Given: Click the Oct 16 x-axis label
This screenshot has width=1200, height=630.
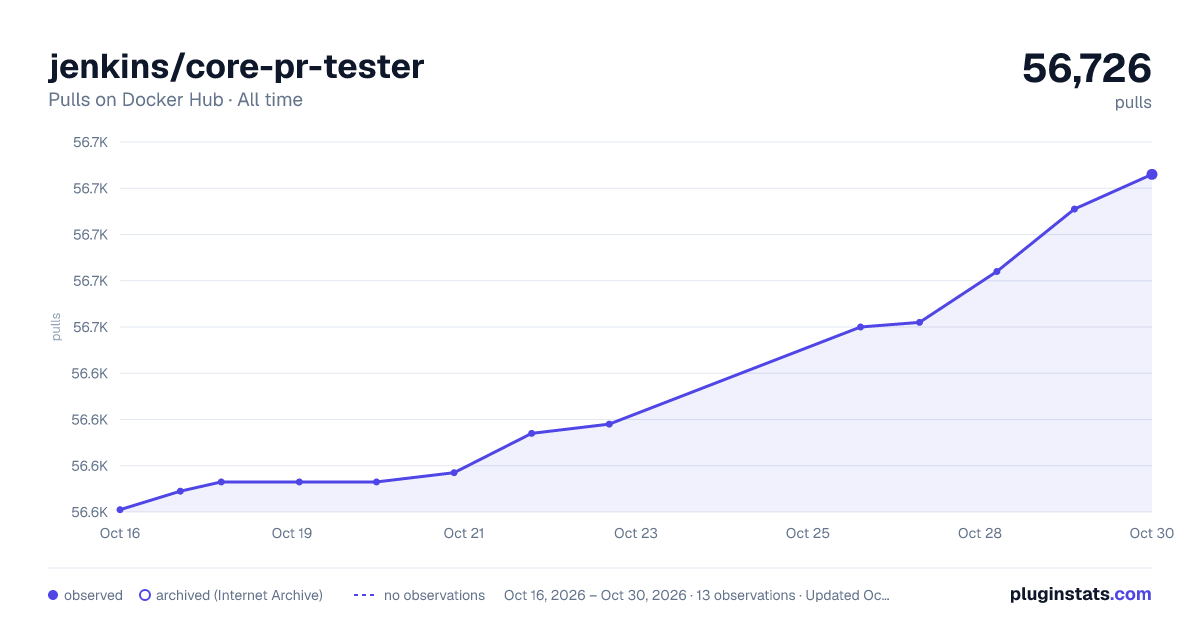Looking at the screenshot, I should click(120, 533).
